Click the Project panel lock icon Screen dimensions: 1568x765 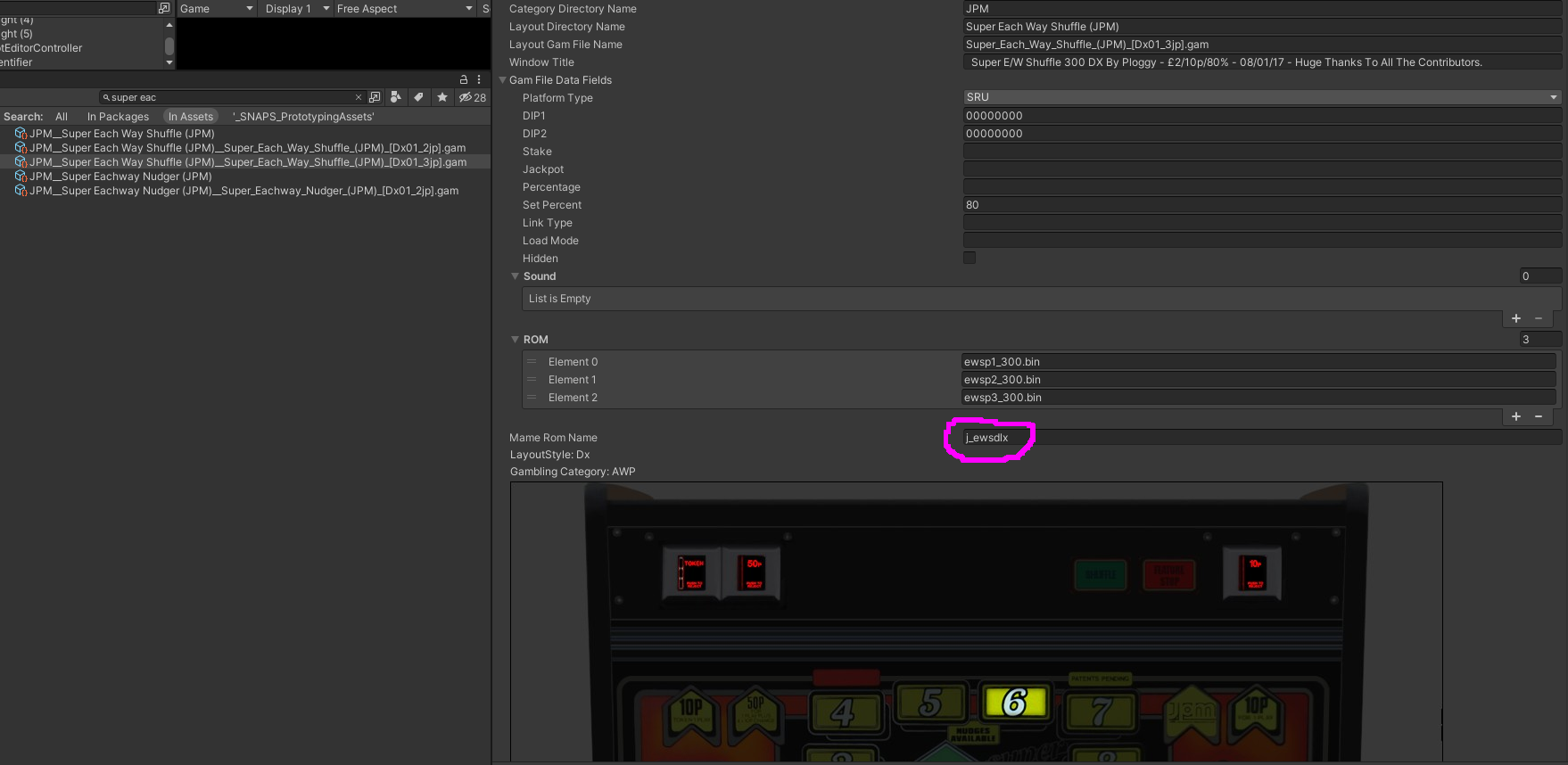pyautogui.click(x=463, y=79)
